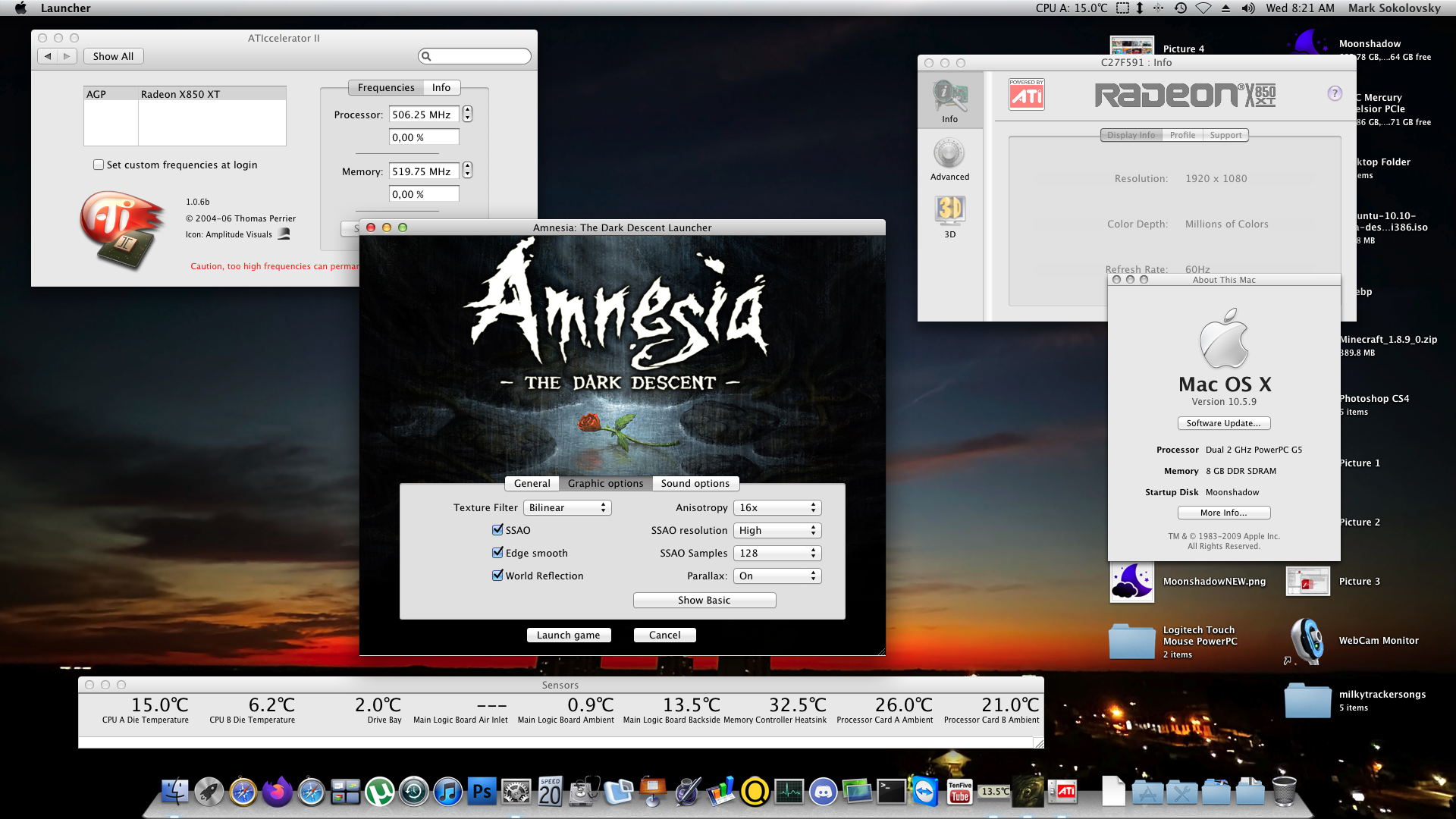Click the ATI help question mark
This screenshot has width=1456, height=819.
coord(1334,93)
